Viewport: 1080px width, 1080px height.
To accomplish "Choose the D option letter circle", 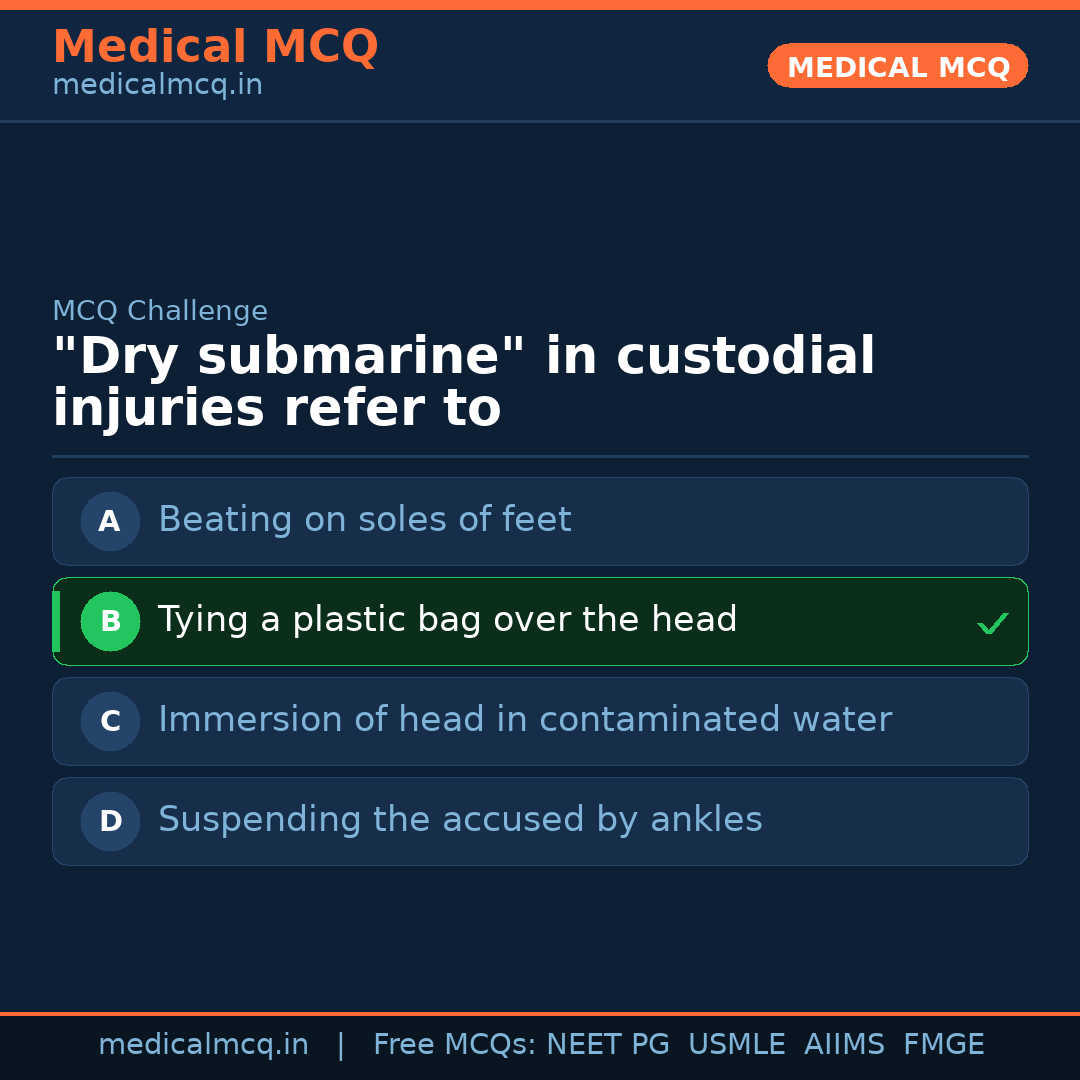I will [x=110, y=821].
